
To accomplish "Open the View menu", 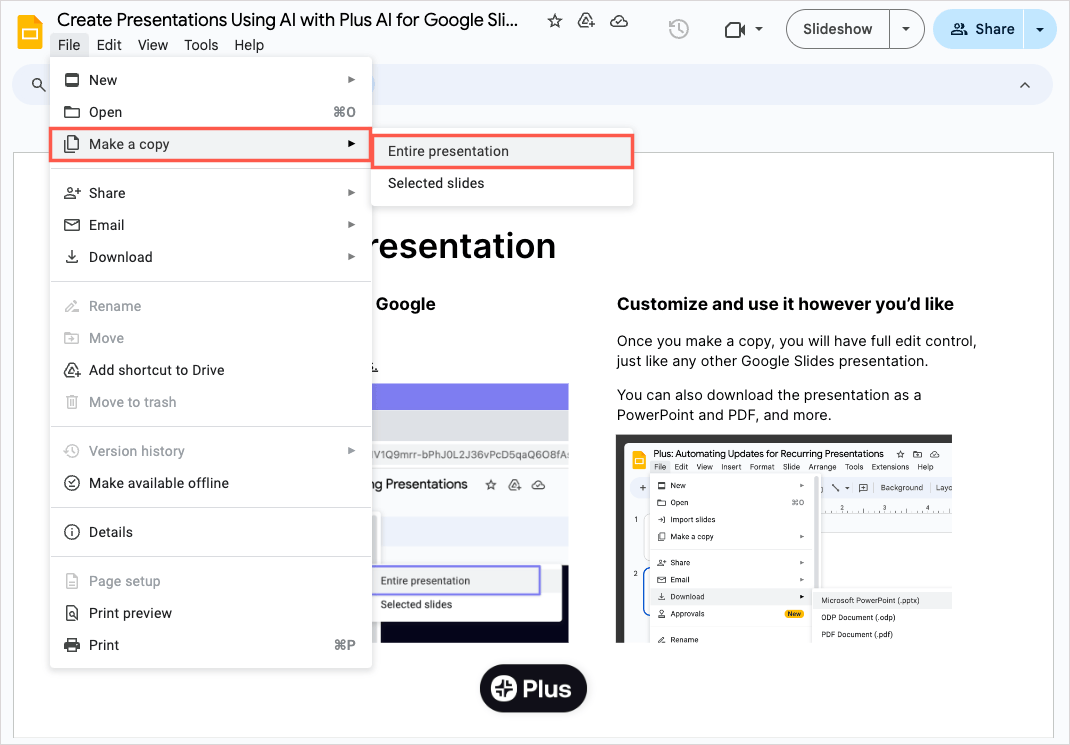I will [x=153, y=45].
